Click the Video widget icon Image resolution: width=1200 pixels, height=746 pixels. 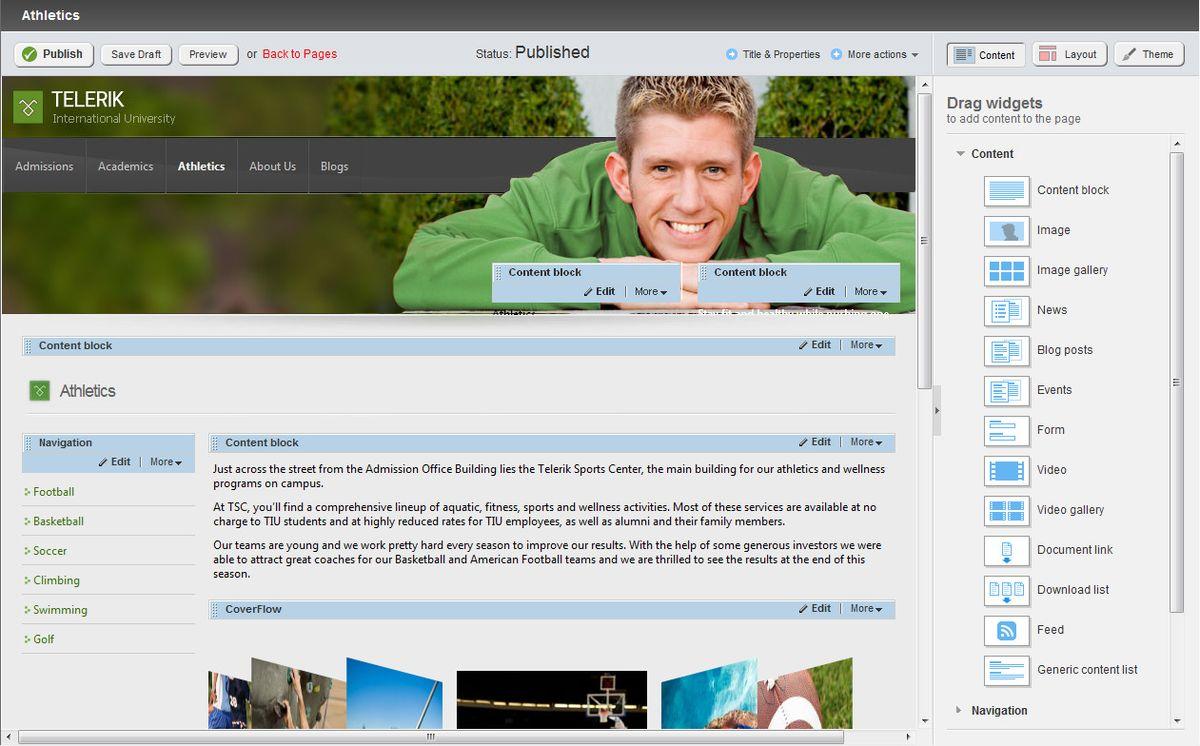tap(1006, 470)
